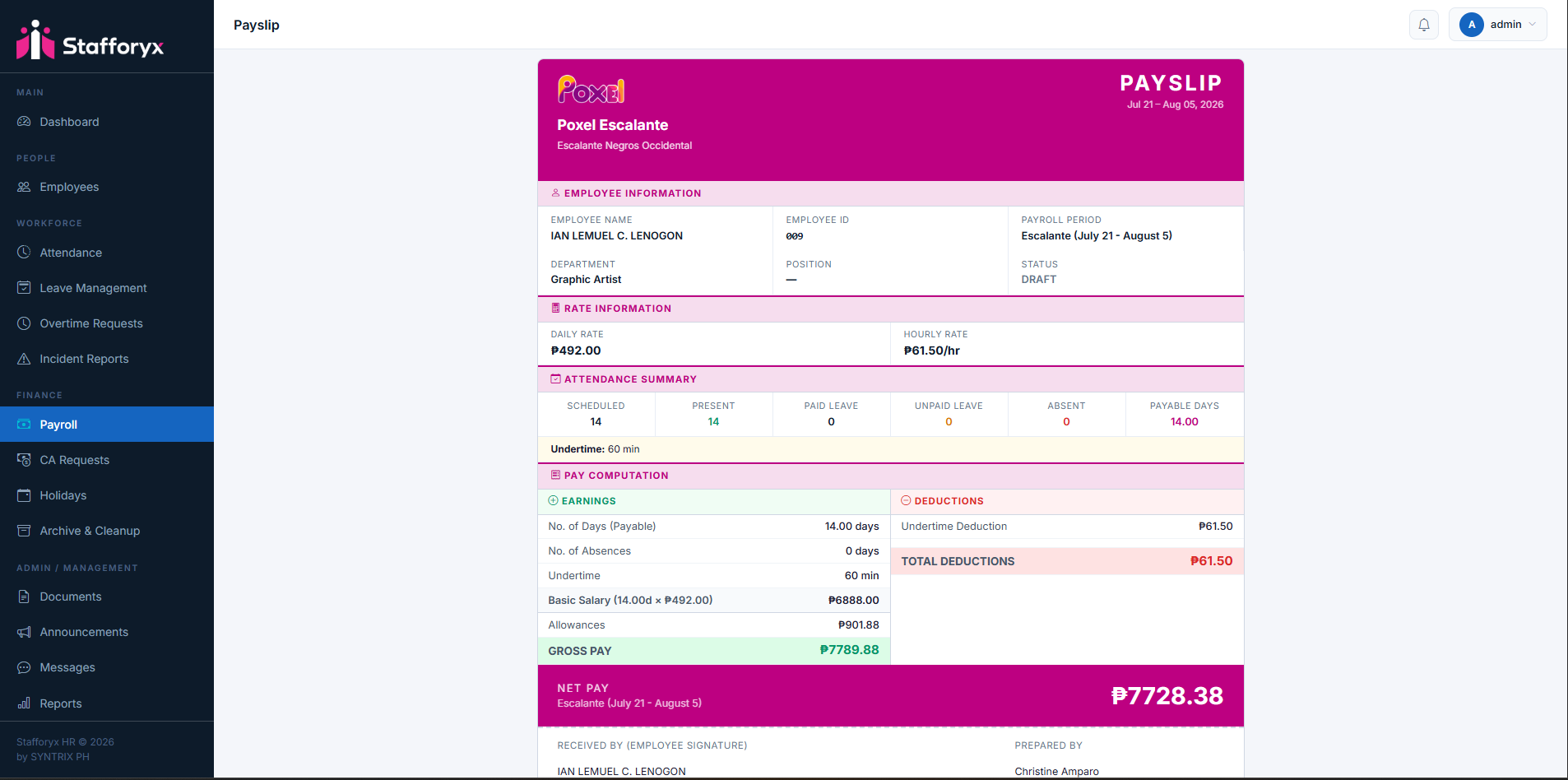Click the gross pay amount ₱7789.88
1568x780 pixels.
tap(849, 650)
